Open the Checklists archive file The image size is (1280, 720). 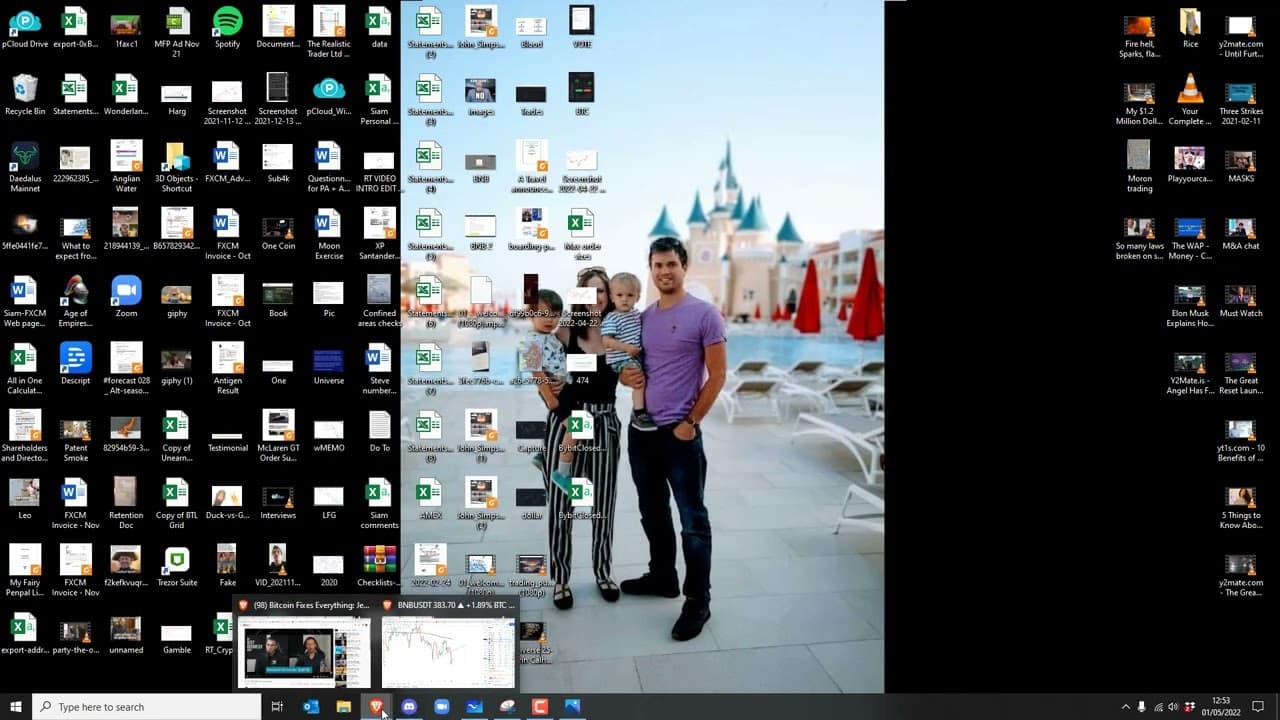click(x=379, y=566)
